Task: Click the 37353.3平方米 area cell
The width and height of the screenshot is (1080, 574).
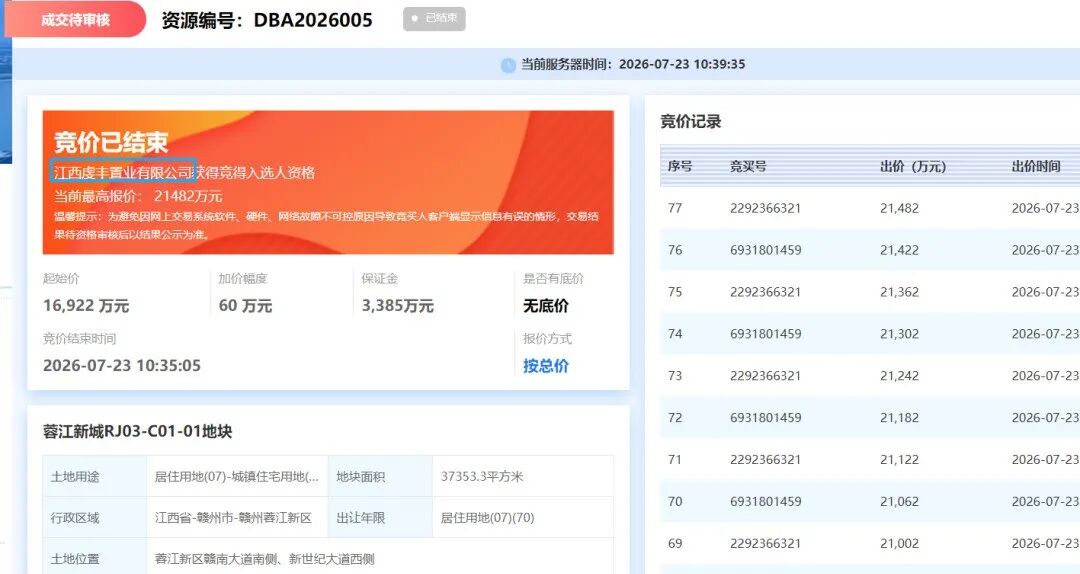Action: pyautogui.click(x=523, y=476)
